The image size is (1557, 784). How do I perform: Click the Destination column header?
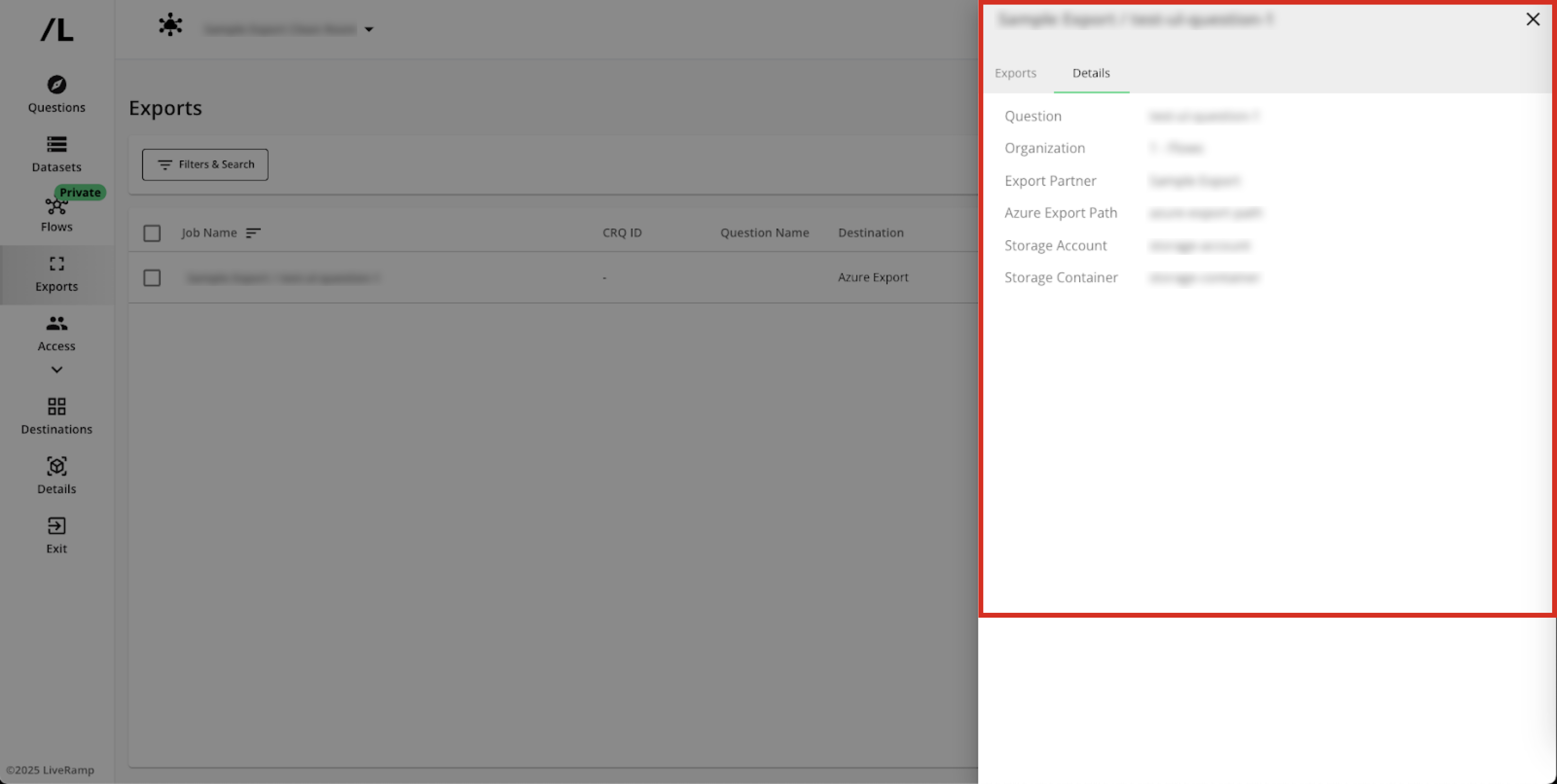(870, 232)
